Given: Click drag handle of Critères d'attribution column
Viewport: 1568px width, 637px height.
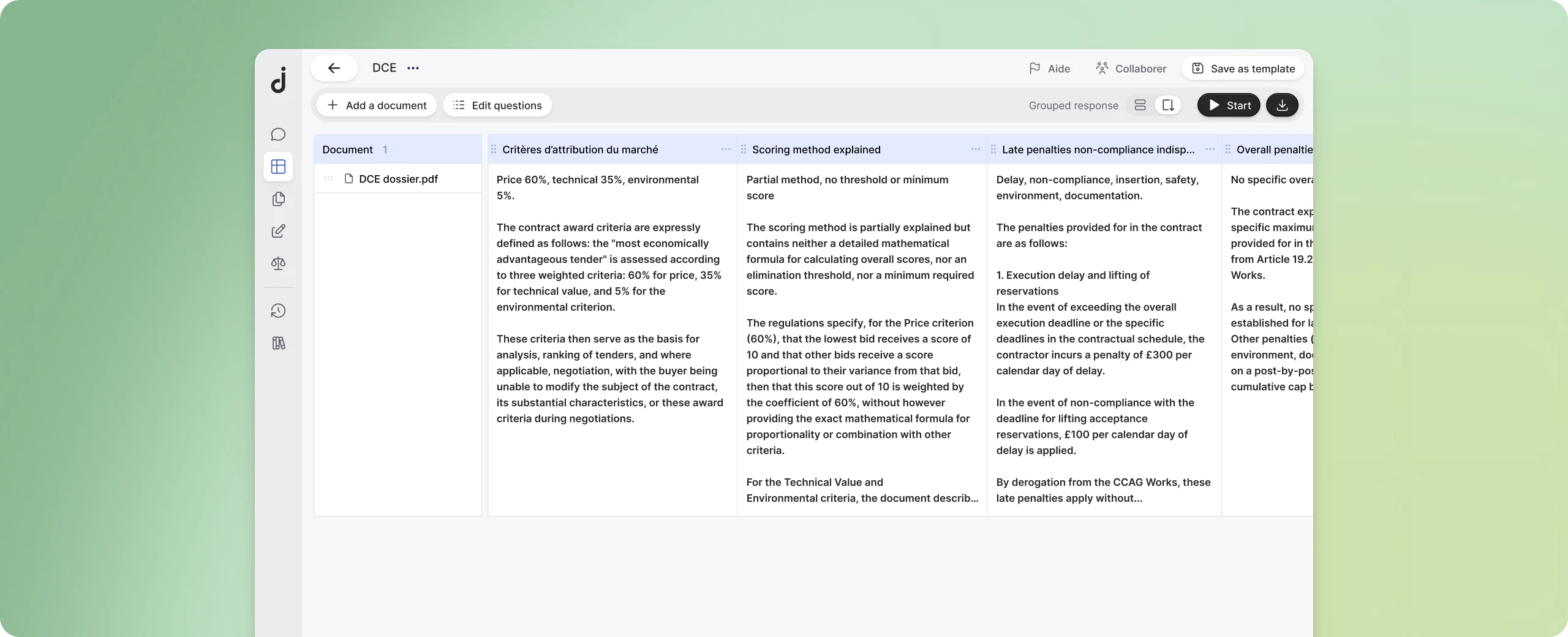Looking at the screenshot, I should coord(494,149).
